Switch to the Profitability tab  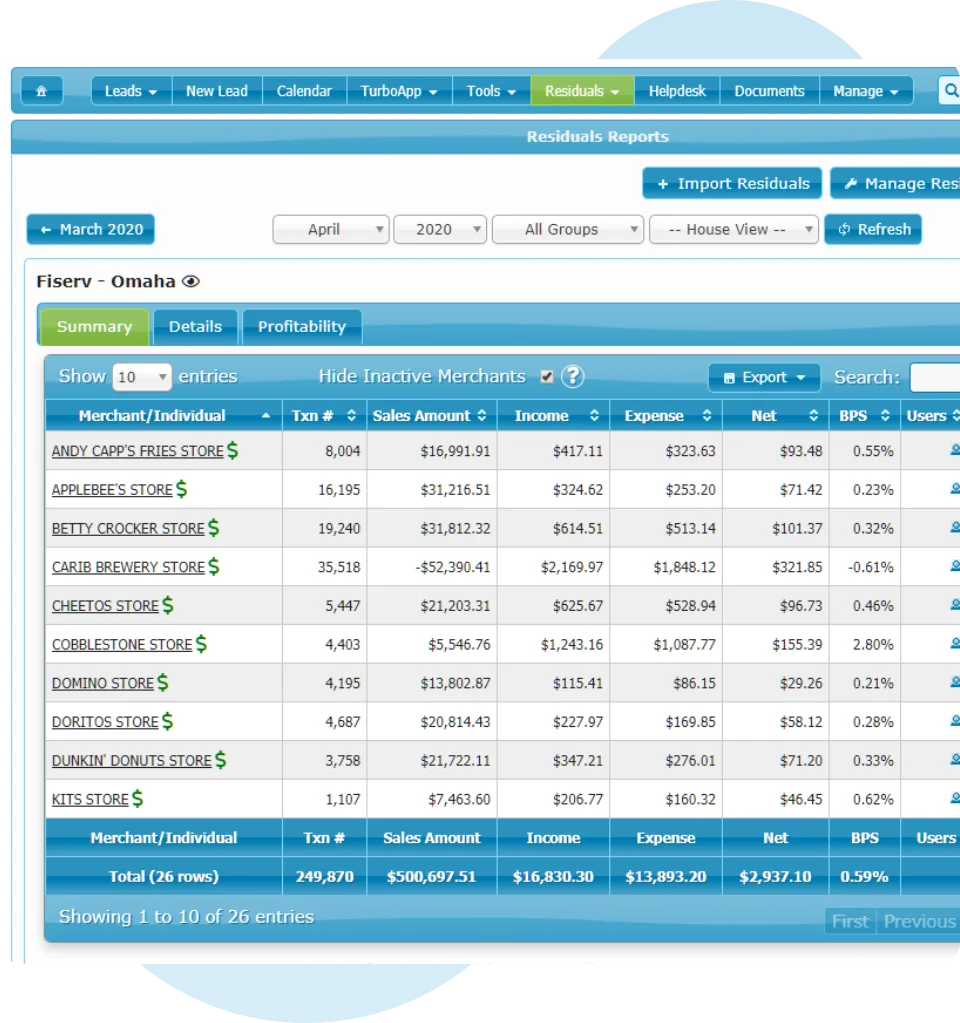coord(300,326)
